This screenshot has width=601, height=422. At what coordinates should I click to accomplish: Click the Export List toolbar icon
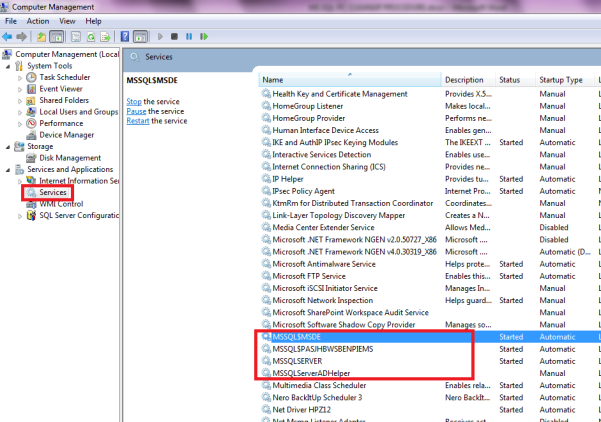click(x=105, y=37)
